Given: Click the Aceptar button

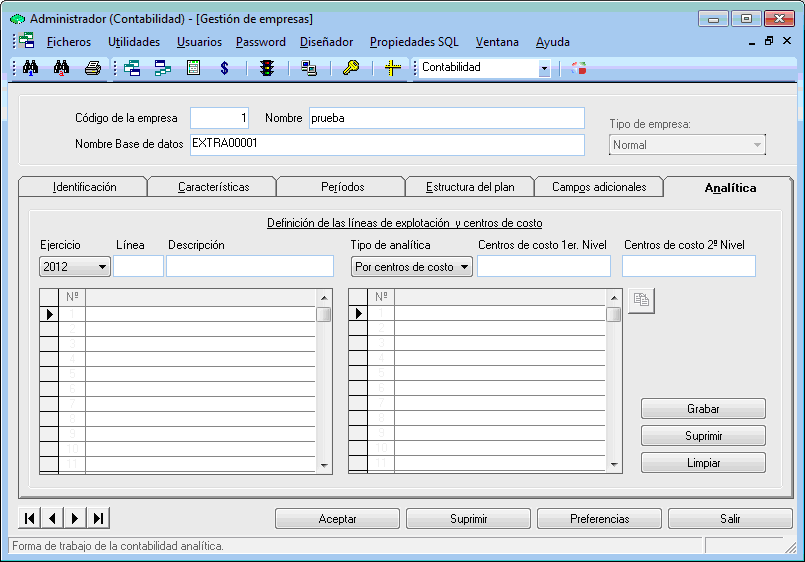Looking at the screenshot, I should tap(337, 519).
